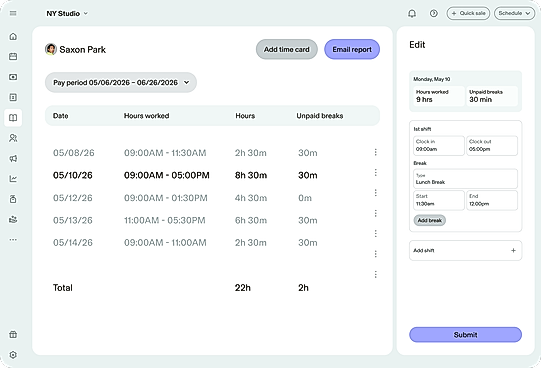Open the reports line chart icon
This screenshot has height=368, width=541.
(x=13, y=179)
